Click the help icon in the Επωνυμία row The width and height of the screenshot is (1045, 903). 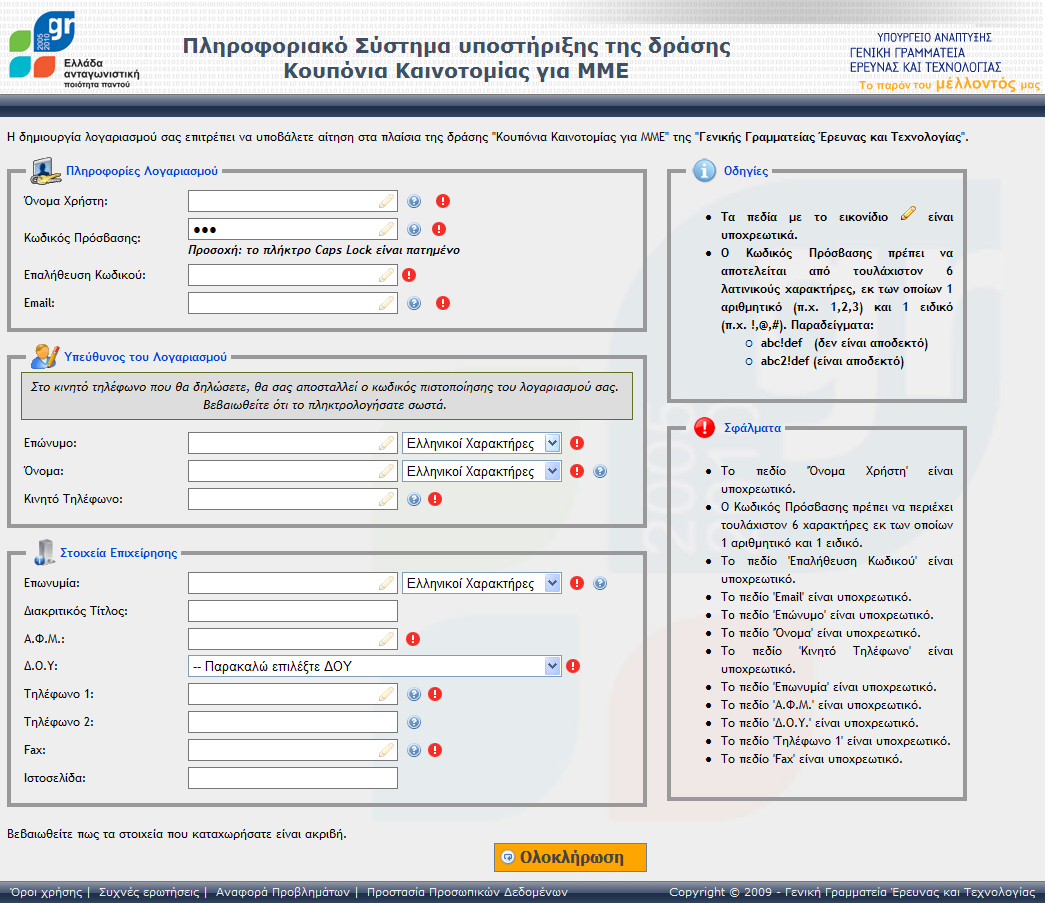(600, 583)
